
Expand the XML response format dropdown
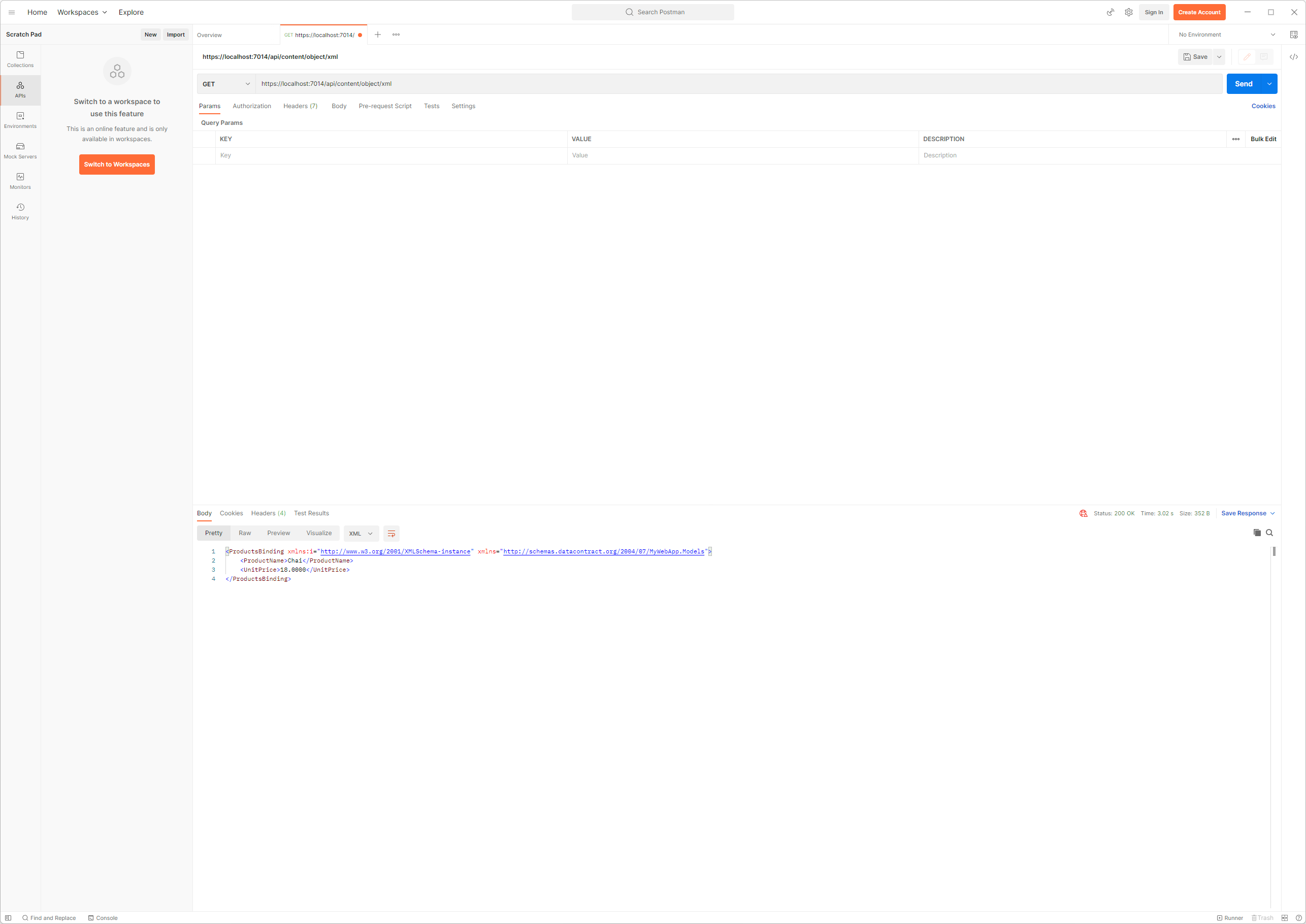361,534
